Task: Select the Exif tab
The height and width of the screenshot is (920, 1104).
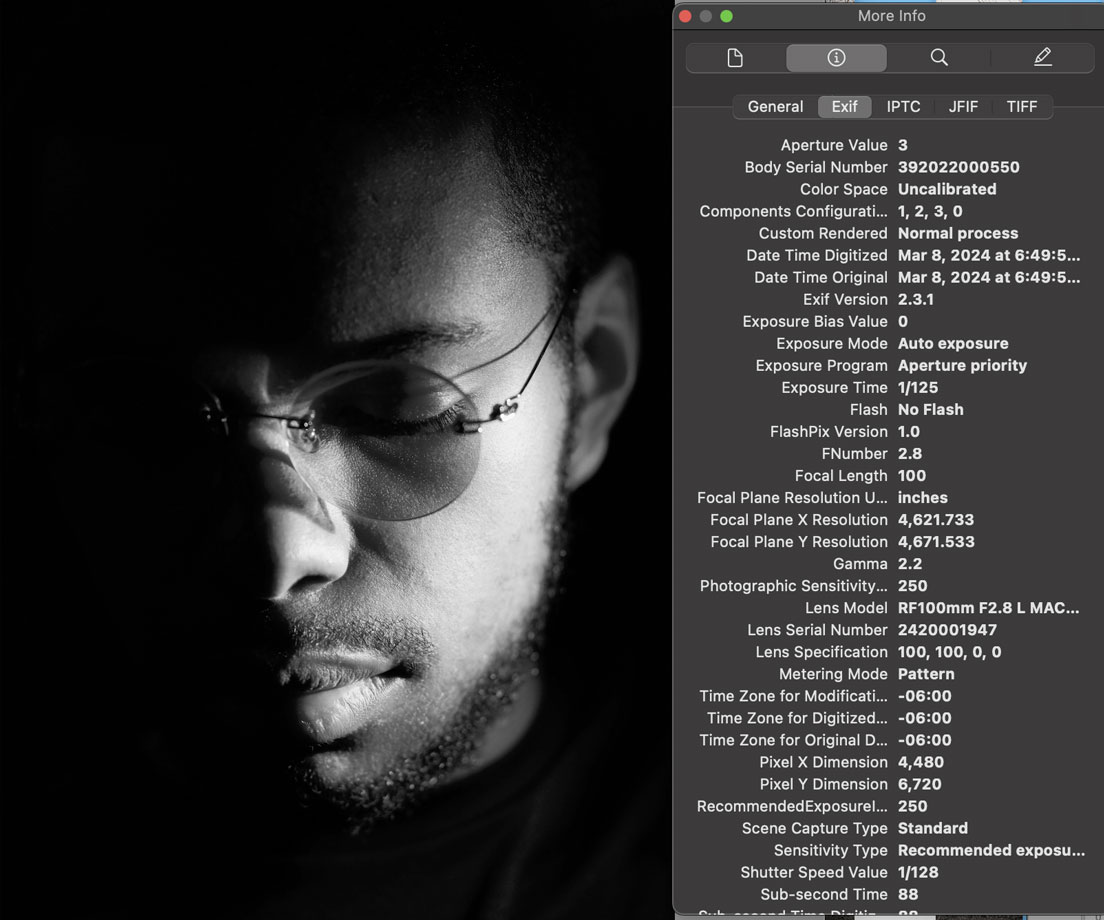Action: [844, 106]
